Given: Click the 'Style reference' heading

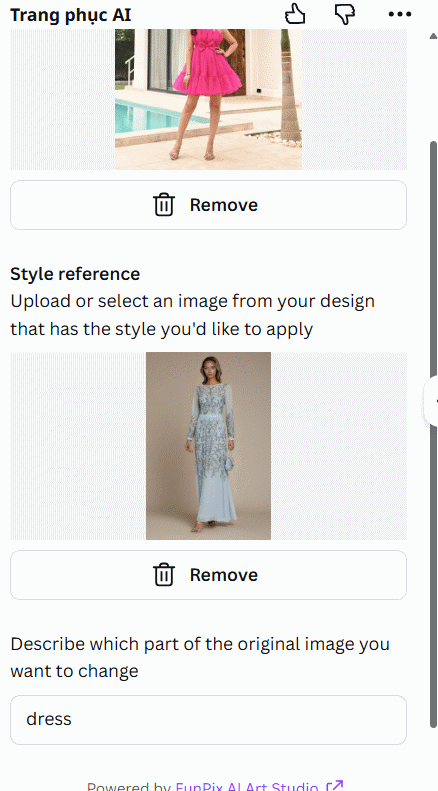Looking at the screenshot, I should (75, 274).
